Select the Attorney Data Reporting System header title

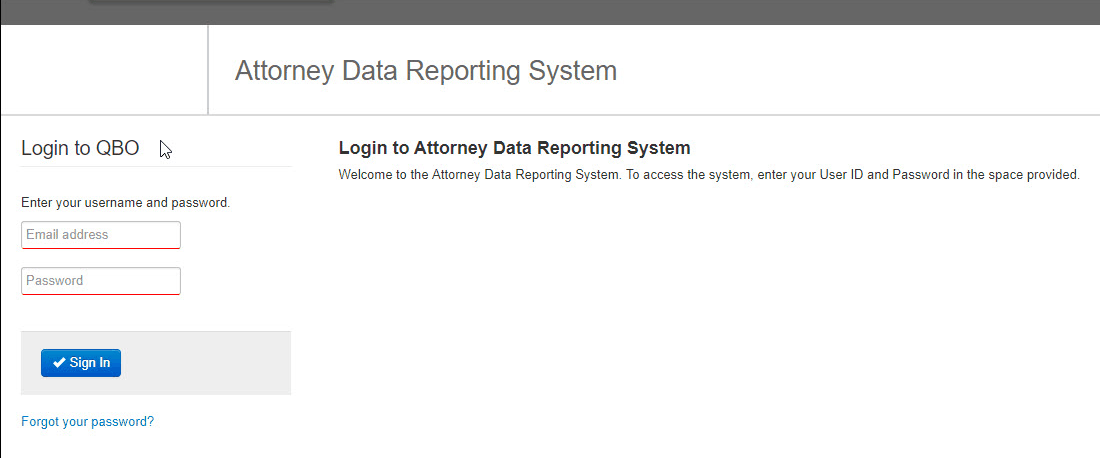(426, 71)
